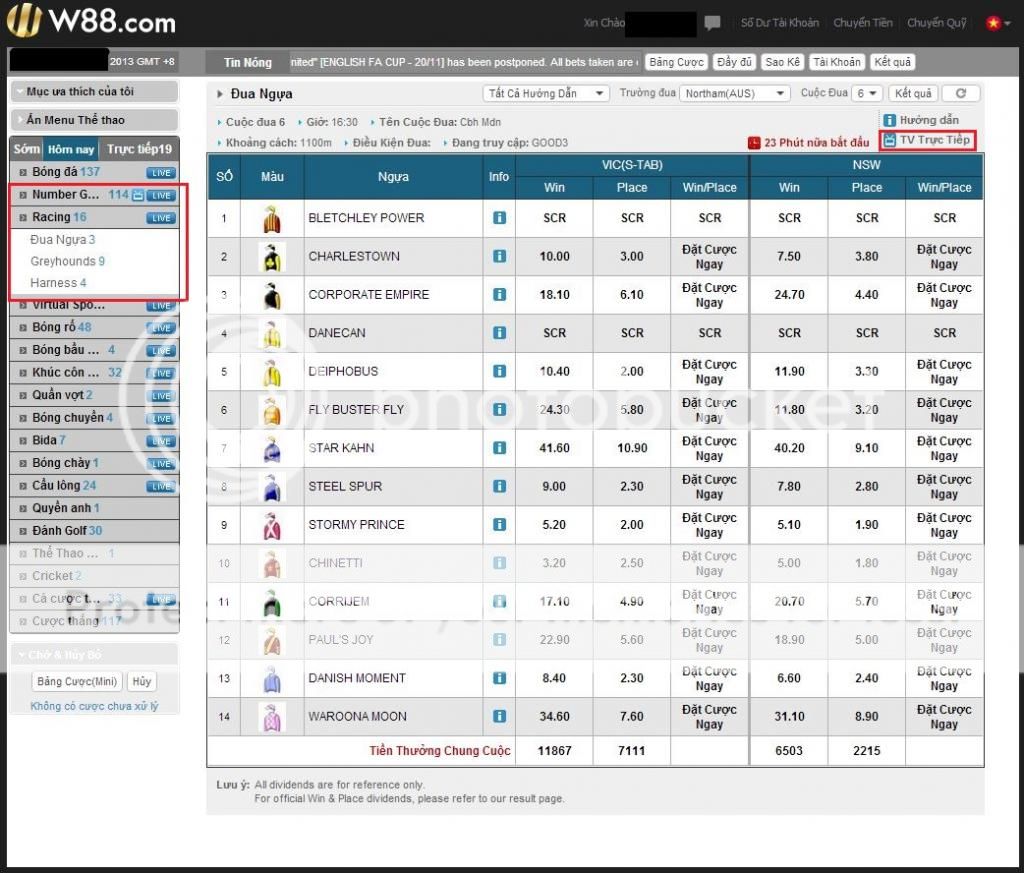The width and height of the screenshot is (1024, 873).
Task: Click the refresh button beside Kết quả
Action: click(x=961, y=93)
